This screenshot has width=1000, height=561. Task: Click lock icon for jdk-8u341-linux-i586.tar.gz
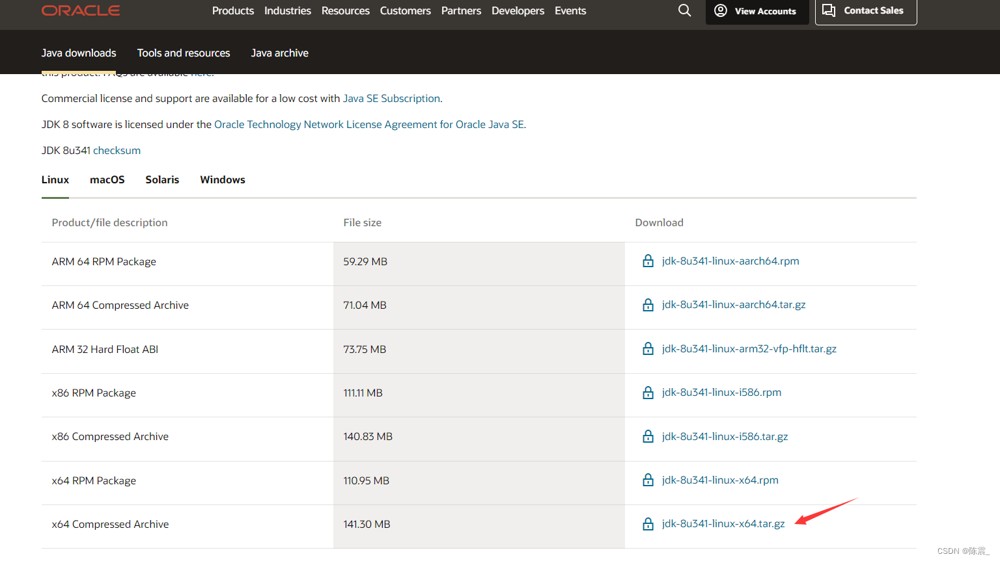tap(648, 436)
